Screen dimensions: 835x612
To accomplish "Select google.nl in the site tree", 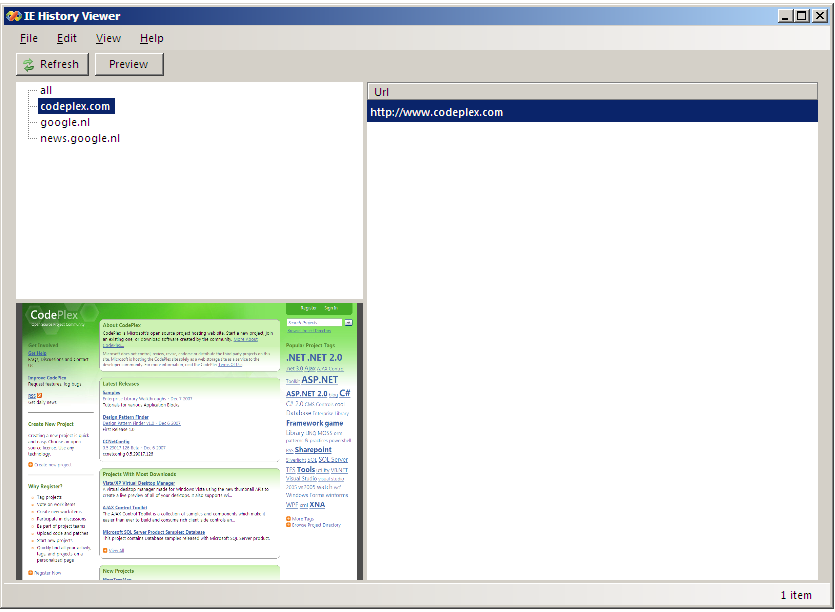I will [x=65, y=123].
